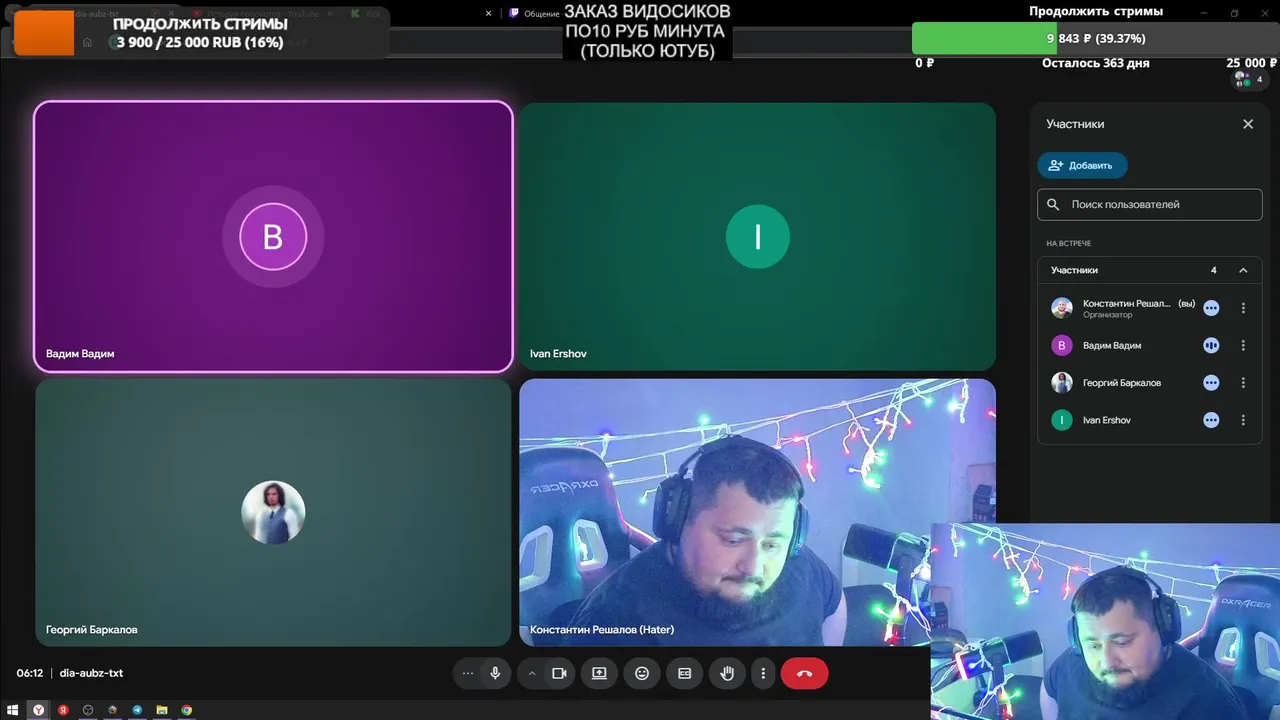Collapse the Участники list chevron
The width and height of the screenshot is (1280, 720).
tap(1243, 270)
